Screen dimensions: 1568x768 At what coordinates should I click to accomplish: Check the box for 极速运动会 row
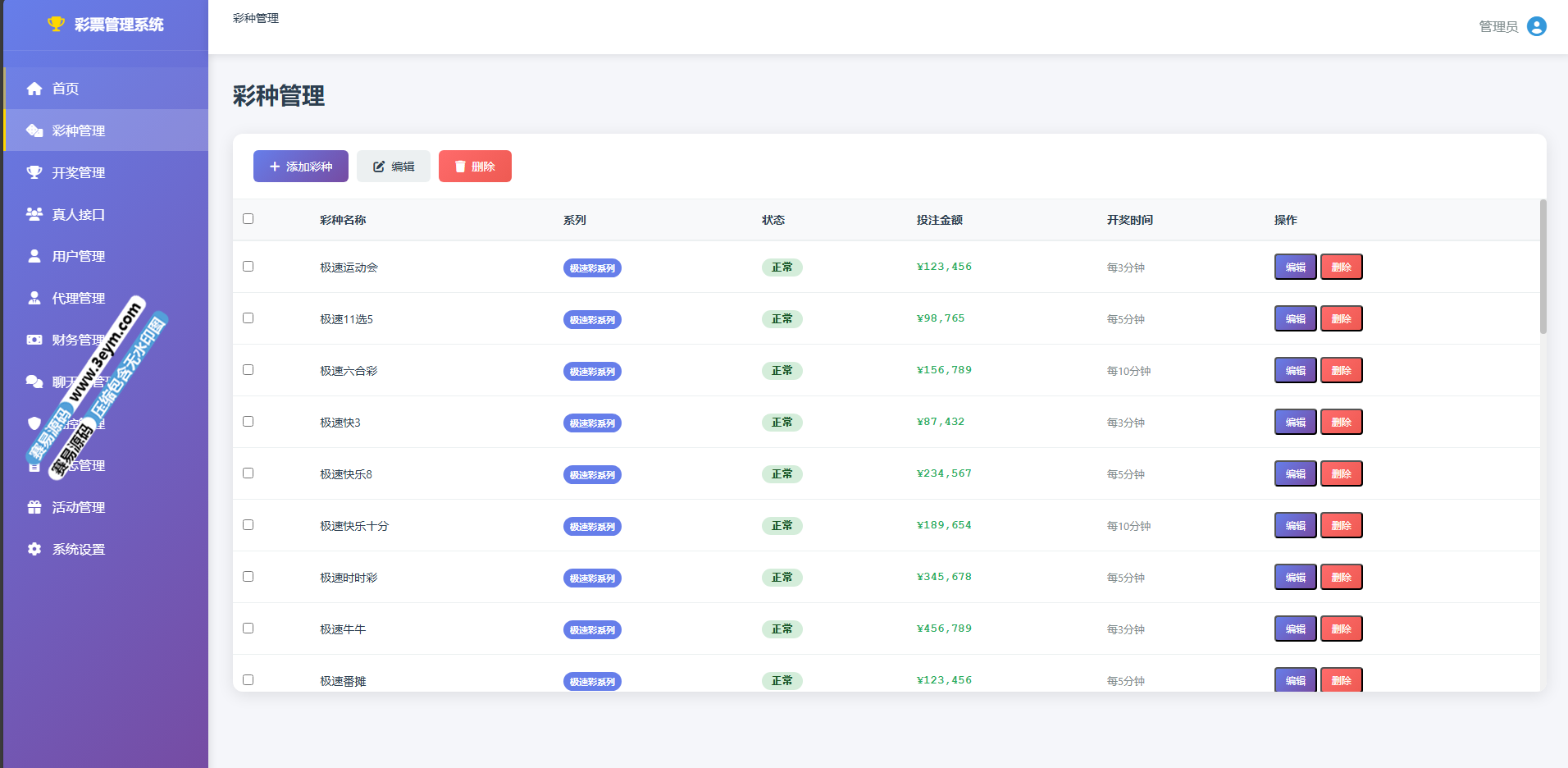(x=248, y=267)
